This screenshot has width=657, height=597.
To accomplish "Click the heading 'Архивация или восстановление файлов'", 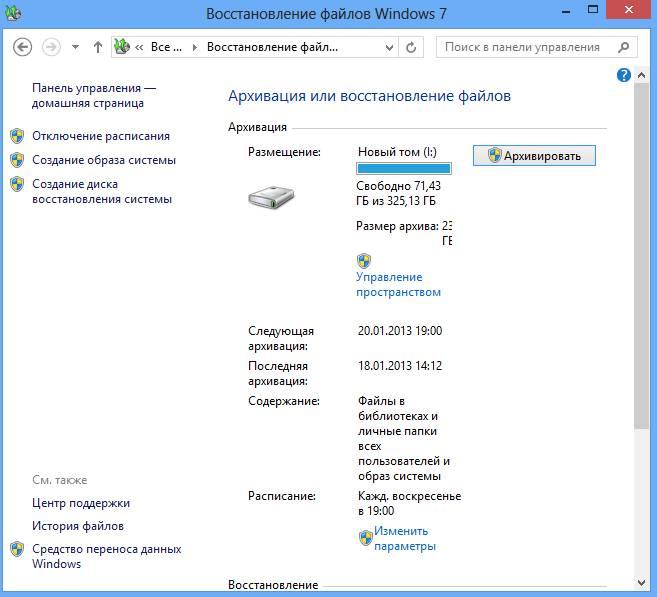I will (369, 96).
